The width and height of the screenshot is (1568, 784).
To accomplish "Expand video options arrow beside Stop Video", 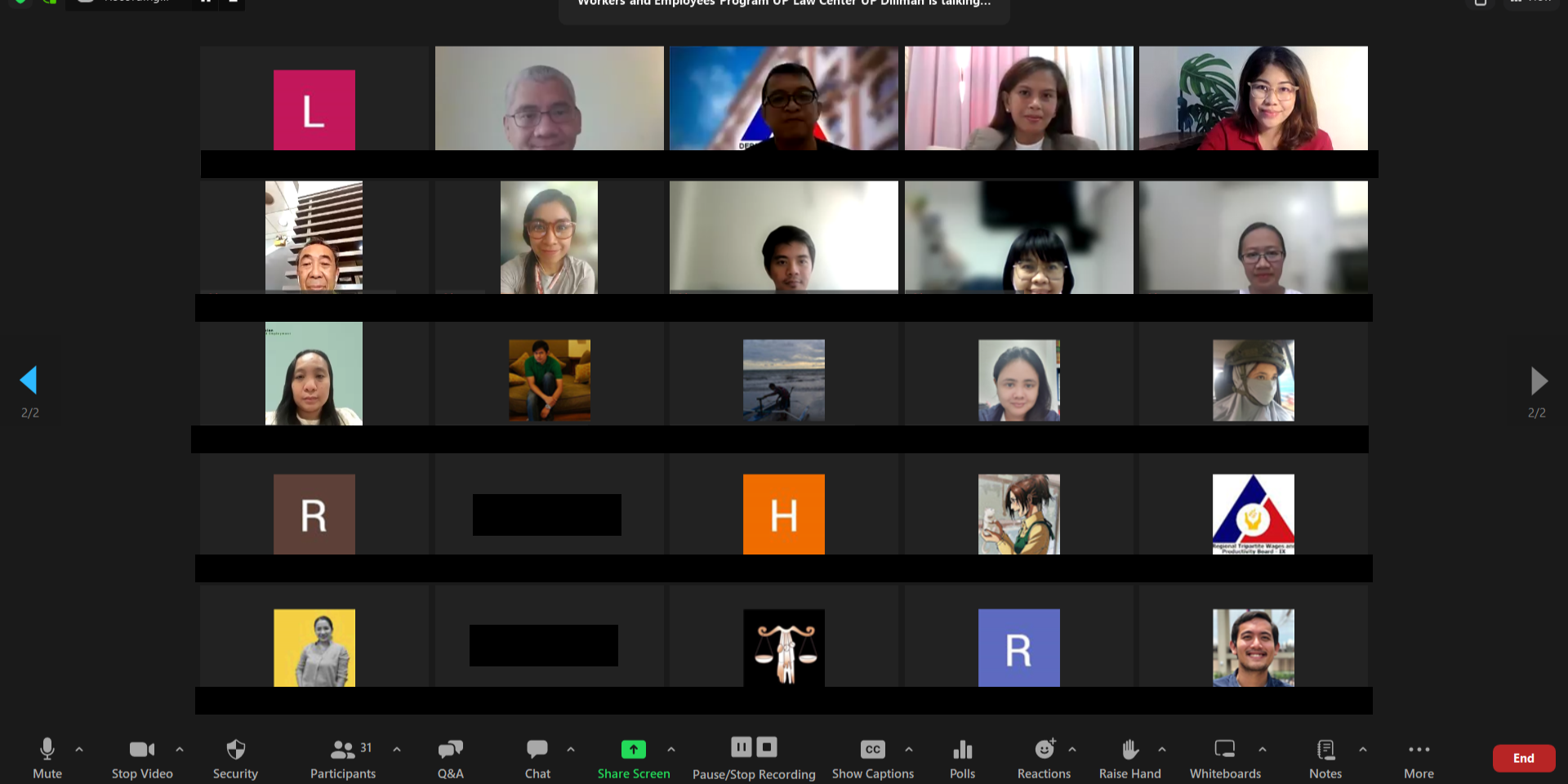I will pos(180,749).
